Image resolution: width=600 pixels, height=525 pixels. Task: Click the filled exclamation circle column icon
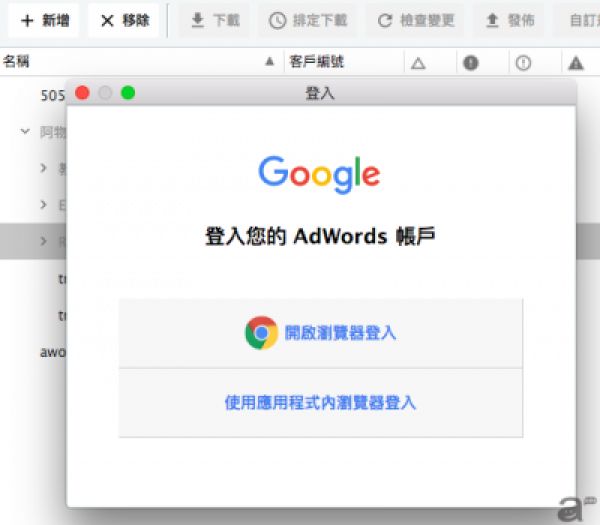click(471, 63)
